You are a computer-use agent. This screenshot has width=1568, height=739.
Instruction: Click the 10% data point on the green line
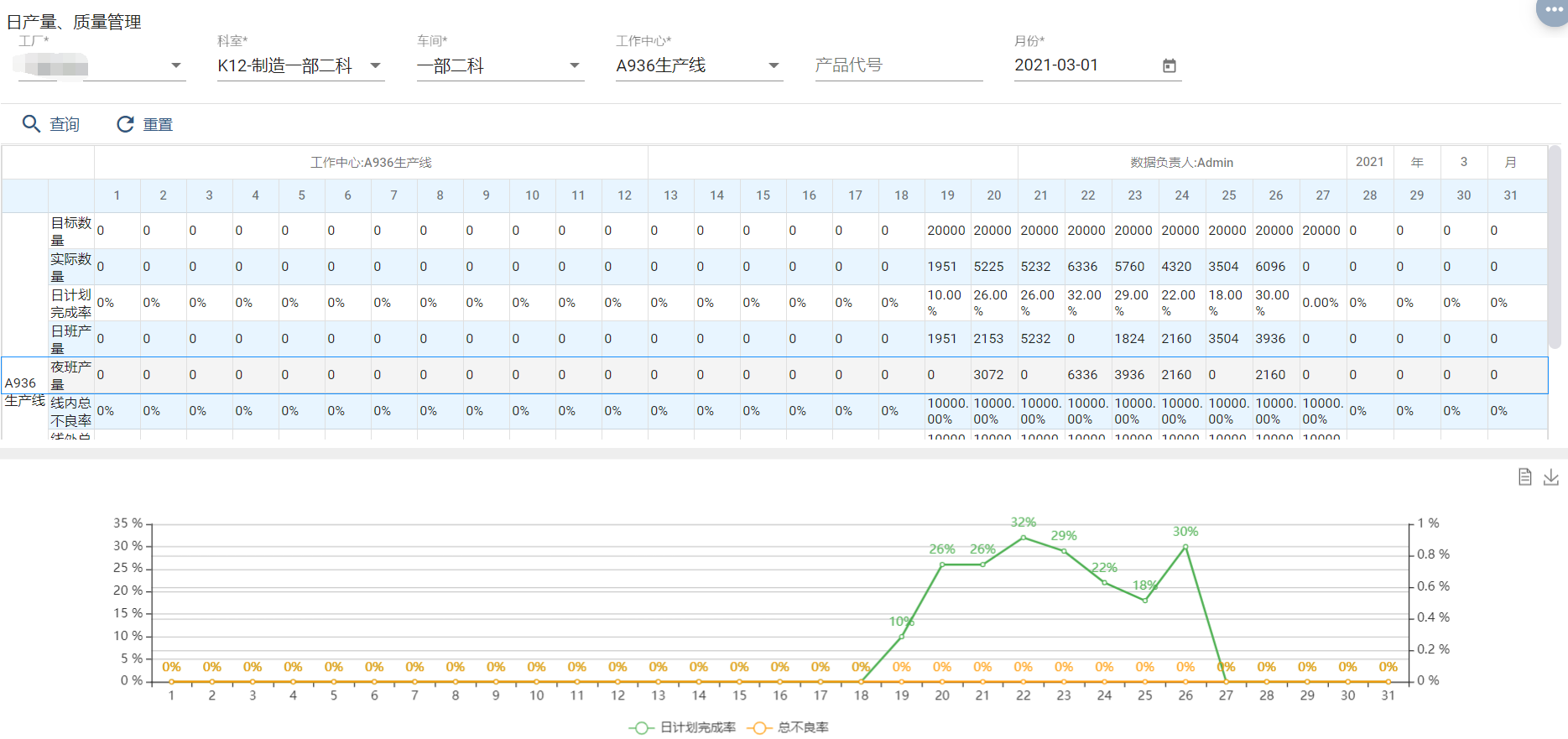point(902,637)
